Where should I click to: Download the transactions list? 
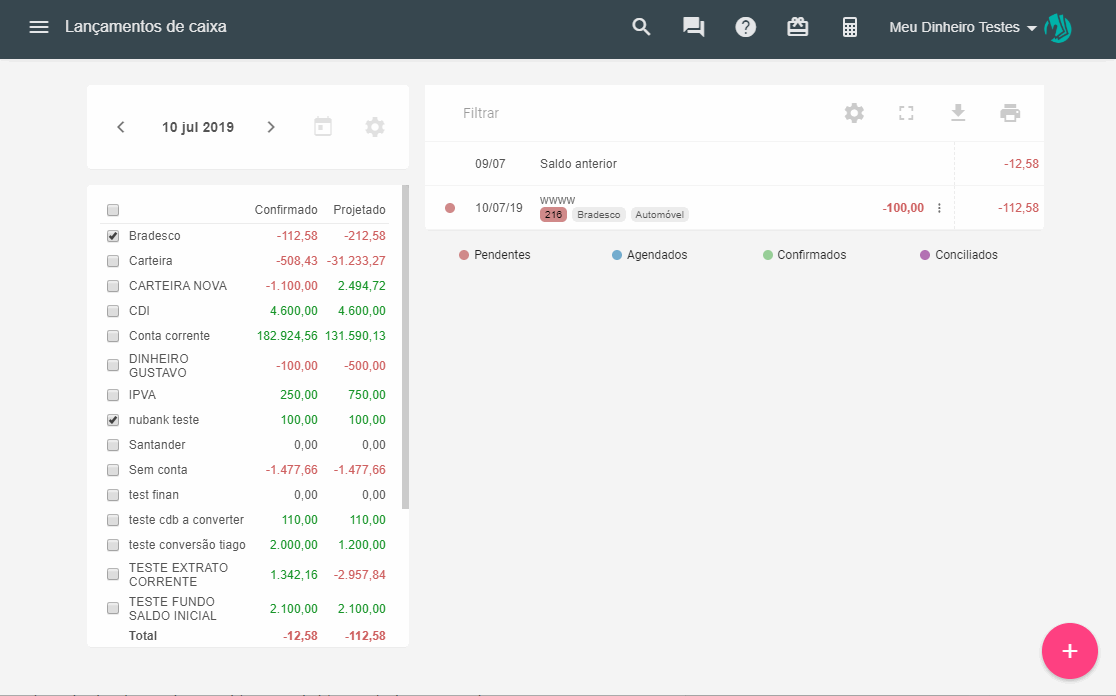coord(958,113)
